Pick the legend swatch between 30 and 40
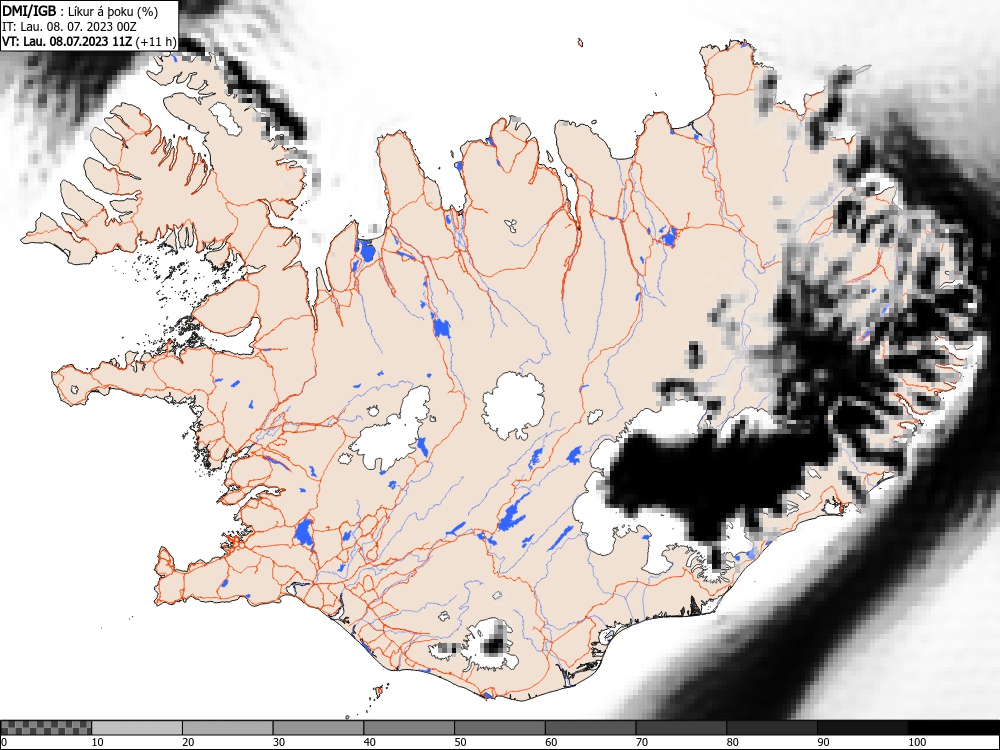 318,728
